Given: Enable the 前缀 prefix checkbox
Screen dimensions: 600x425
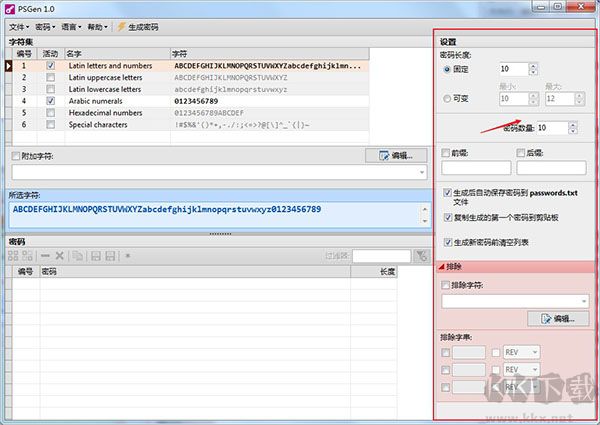Looking at the screenshot, I should coord(445,153).
